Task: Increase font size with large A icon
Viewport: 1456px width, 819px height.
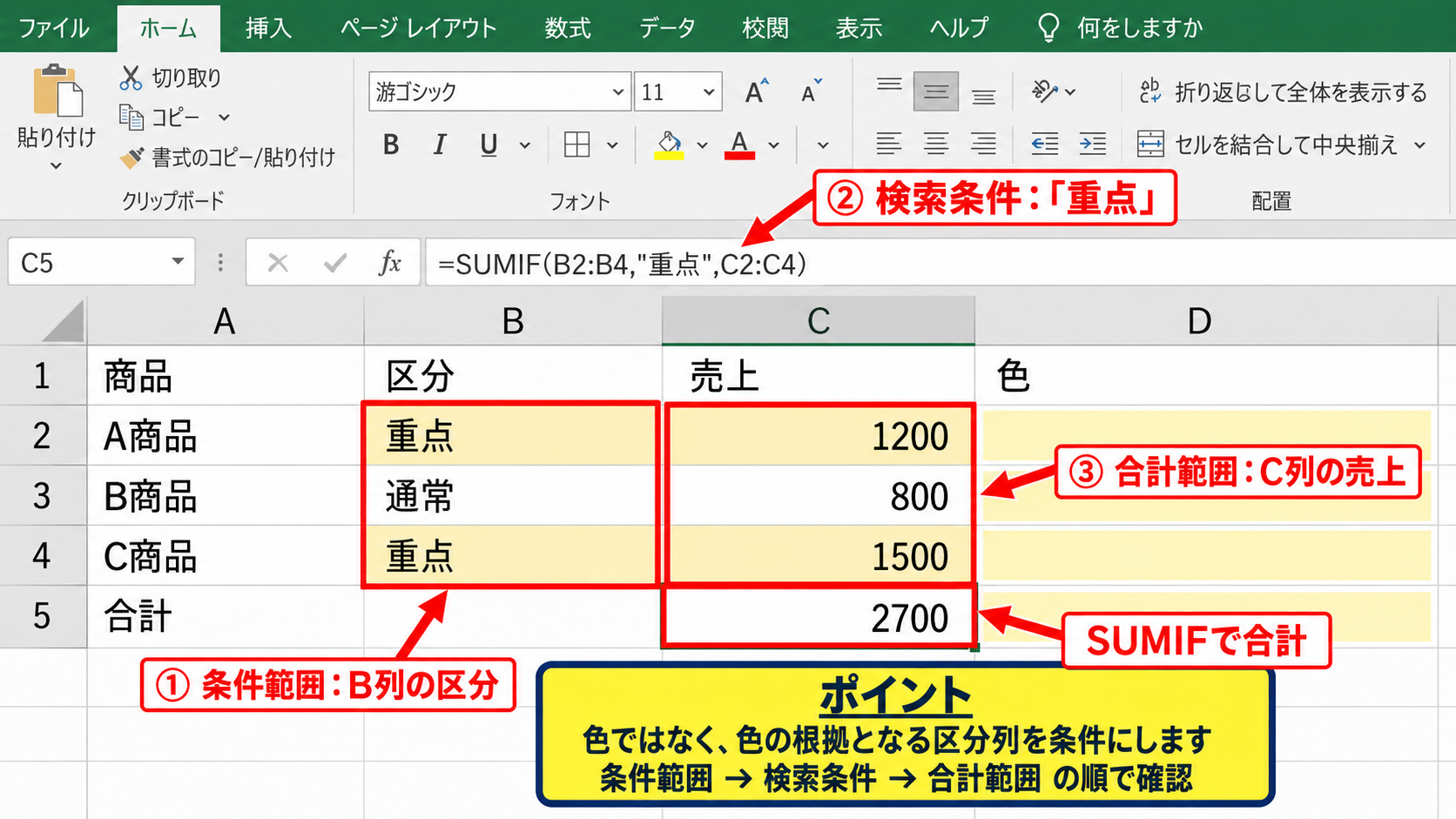Action: [756, 91]
